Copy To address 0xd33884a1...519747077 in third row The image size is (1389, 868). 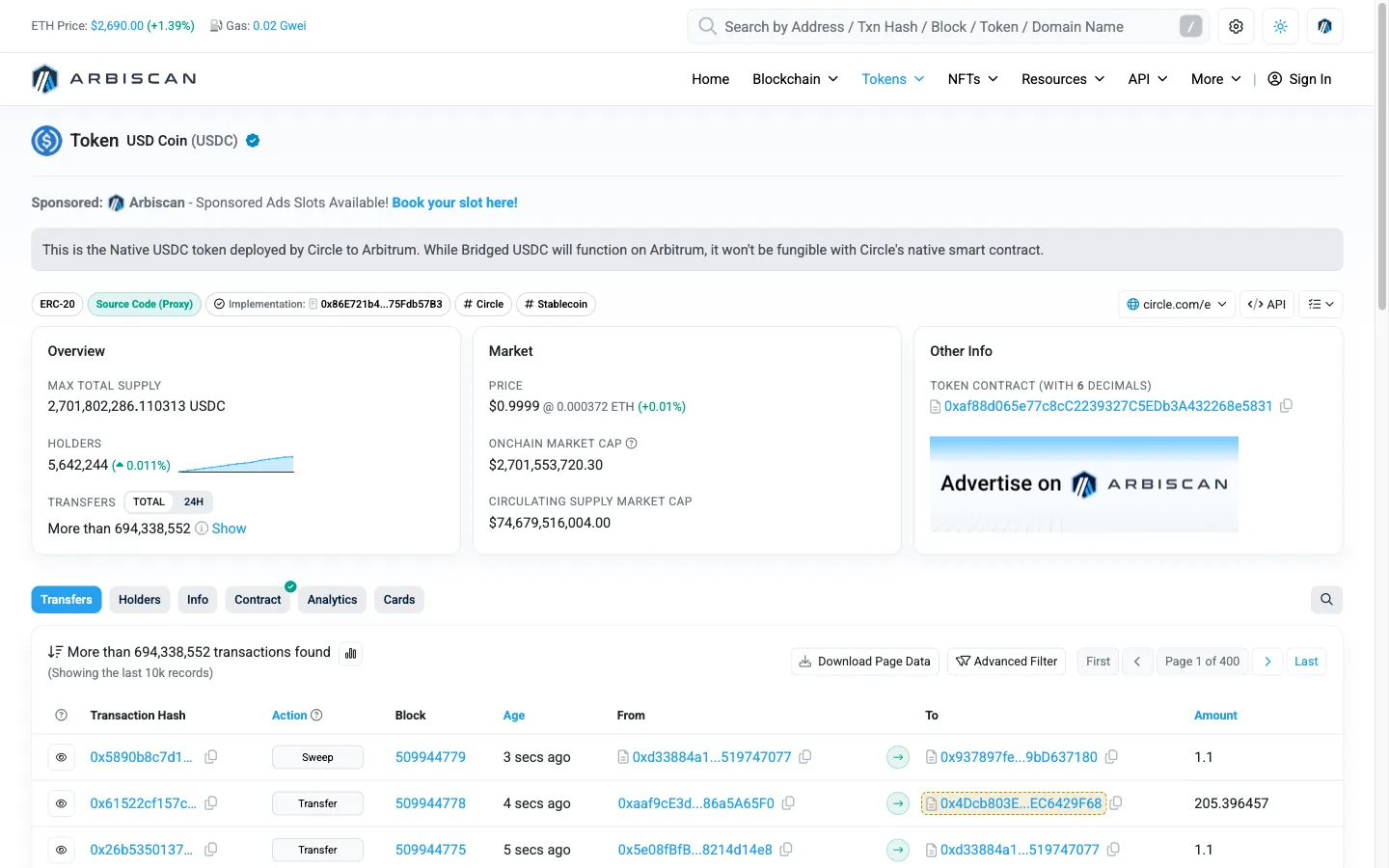click(1113, 850)
